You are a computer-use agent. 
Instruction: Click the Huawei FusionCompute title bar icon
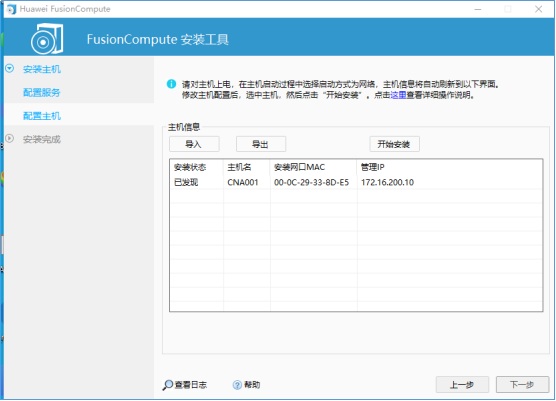click(11, 9)
